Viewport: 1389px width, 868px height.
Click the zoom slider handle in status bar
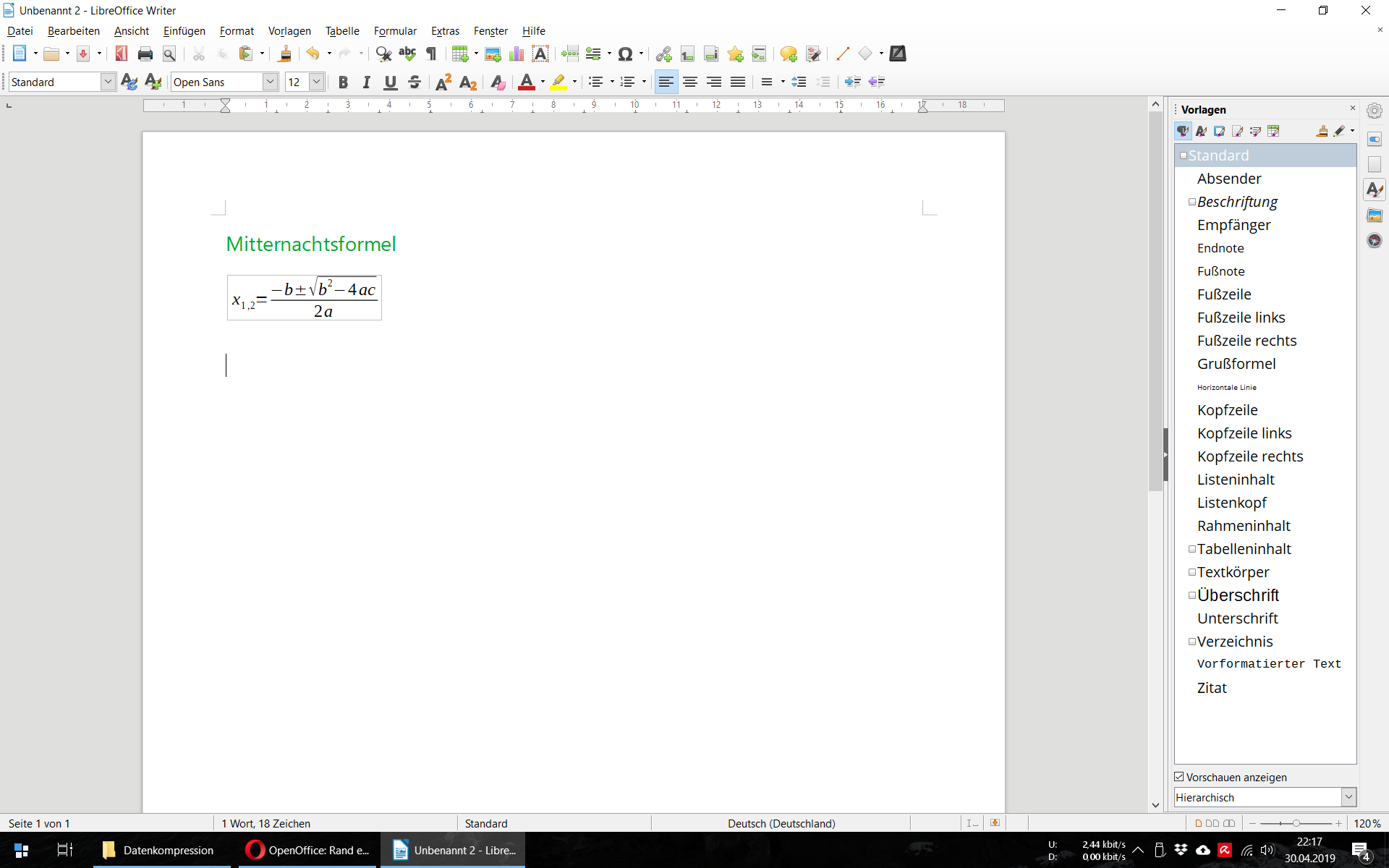tap(1296, 823)
